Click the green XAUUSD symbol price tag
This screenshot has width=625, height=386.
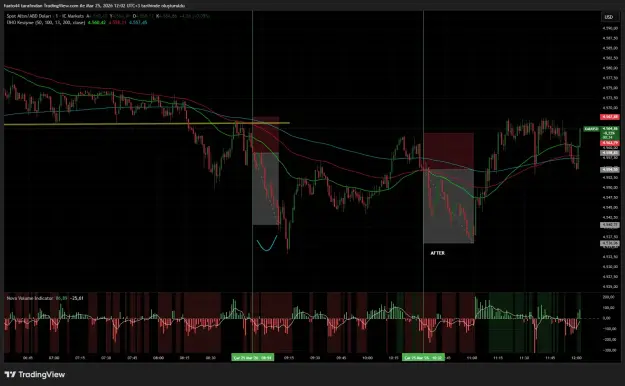click(591, 129)
